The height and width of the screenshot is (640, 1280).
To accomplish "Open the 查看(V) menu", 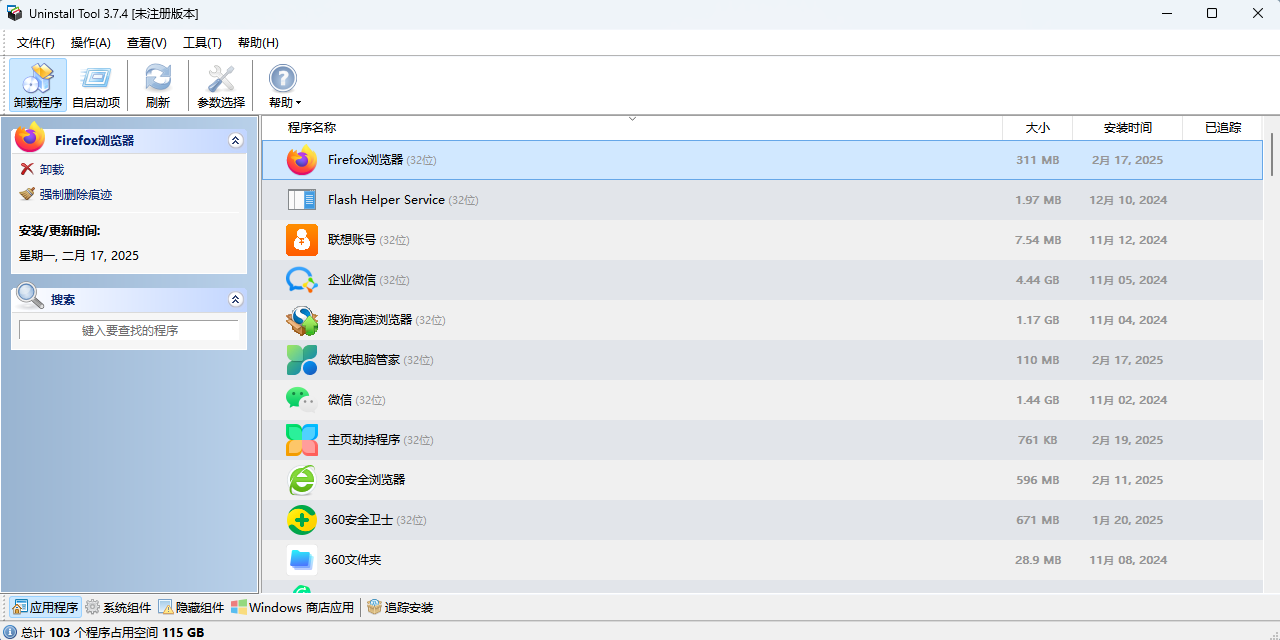I will point(146,43).
